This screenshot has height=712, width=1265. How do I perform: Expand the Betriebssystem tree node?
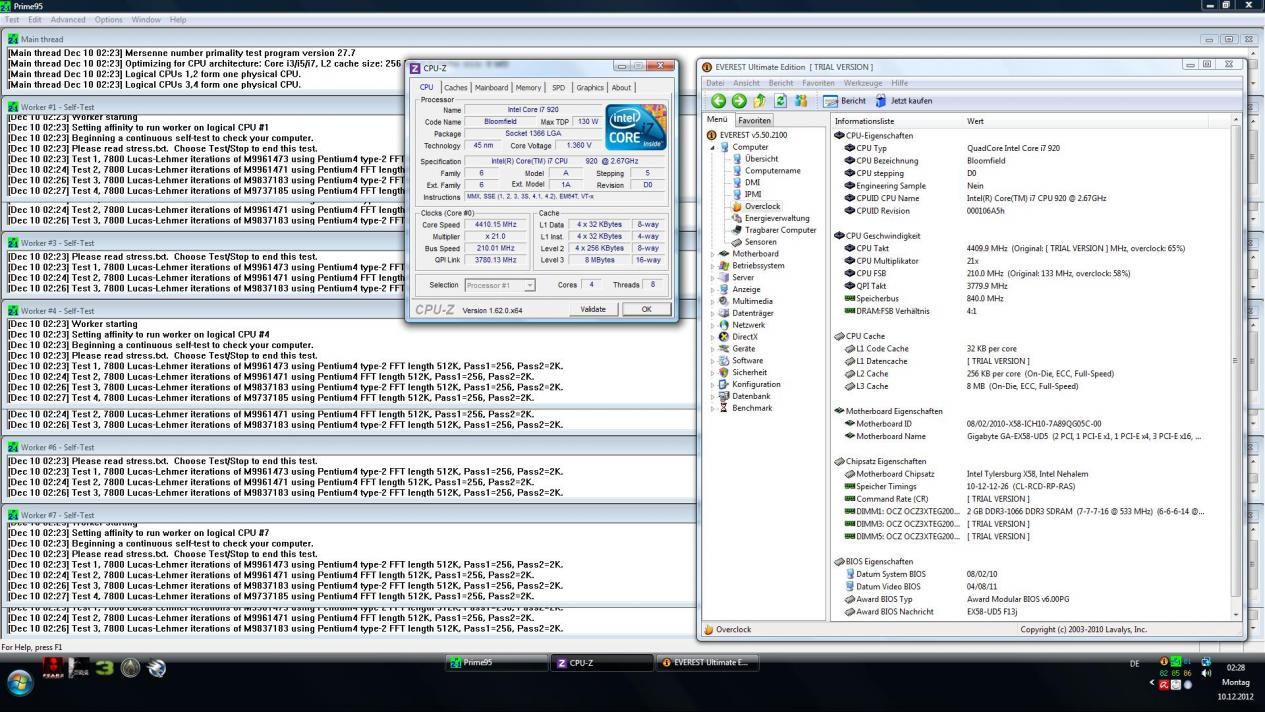[x=713, y=266]
